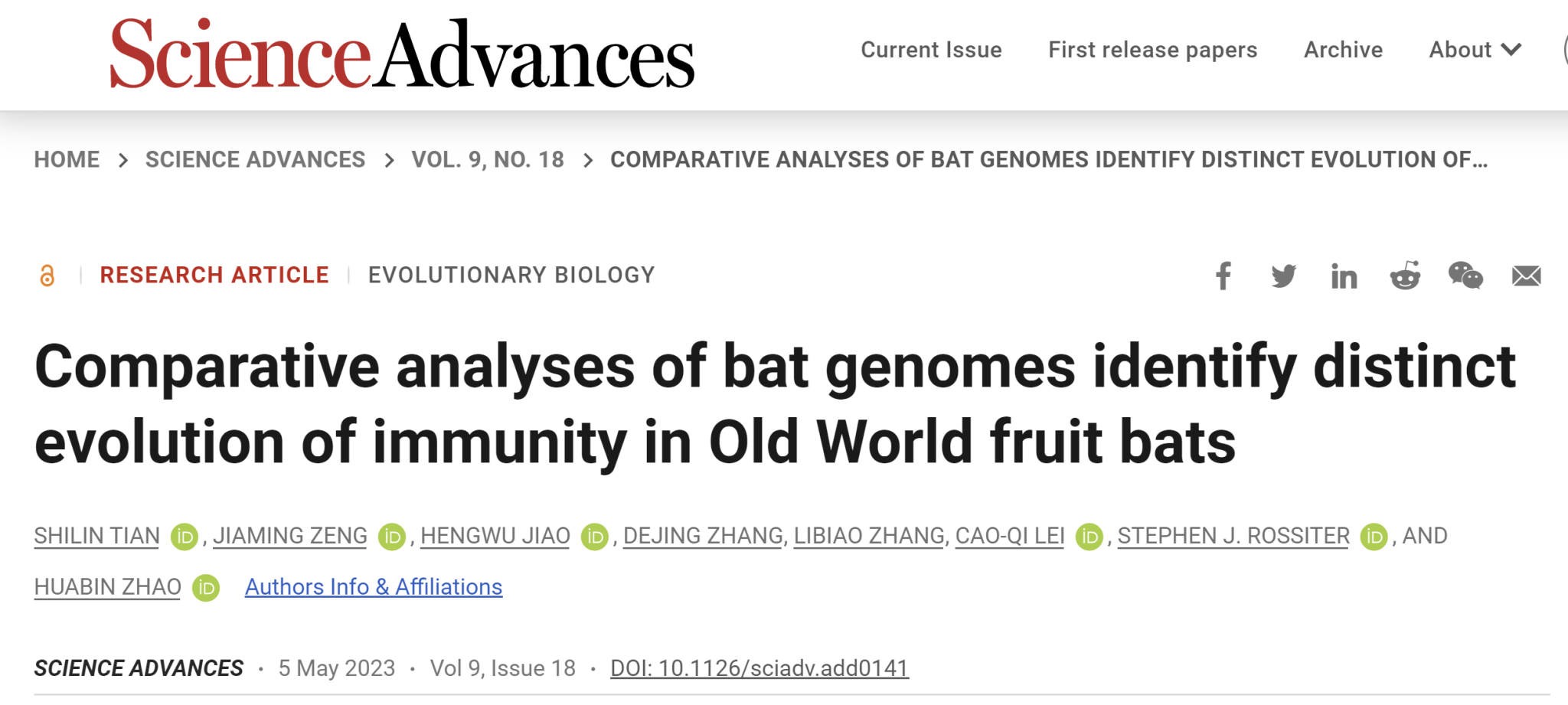
Task: Open Huabin Zhao's ORCID iD icon
Action: click(x=206, y=588)
